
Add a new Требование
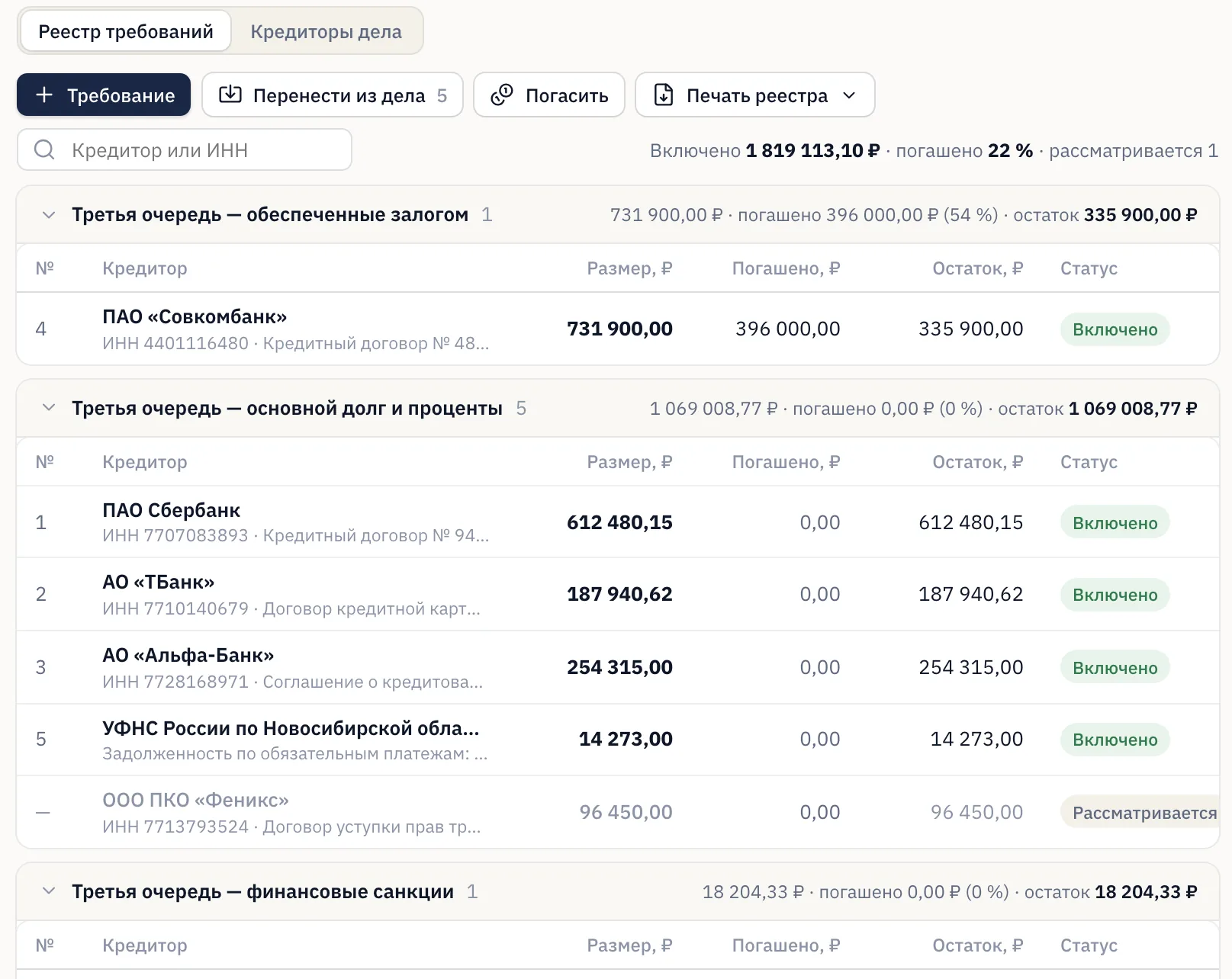[104, 95]
